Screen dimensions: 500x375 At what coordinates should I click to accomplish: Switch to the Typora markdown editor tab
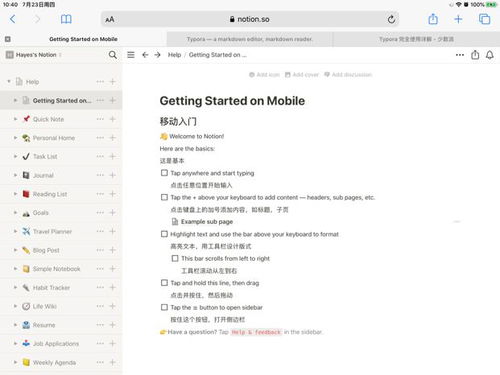click(250, 39)
